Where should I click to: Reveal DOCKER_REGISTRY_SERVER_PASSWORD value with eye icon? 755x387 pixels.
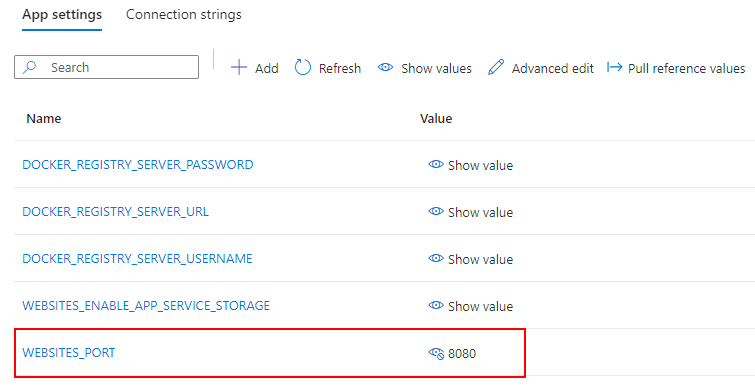(x=436, y=164)
